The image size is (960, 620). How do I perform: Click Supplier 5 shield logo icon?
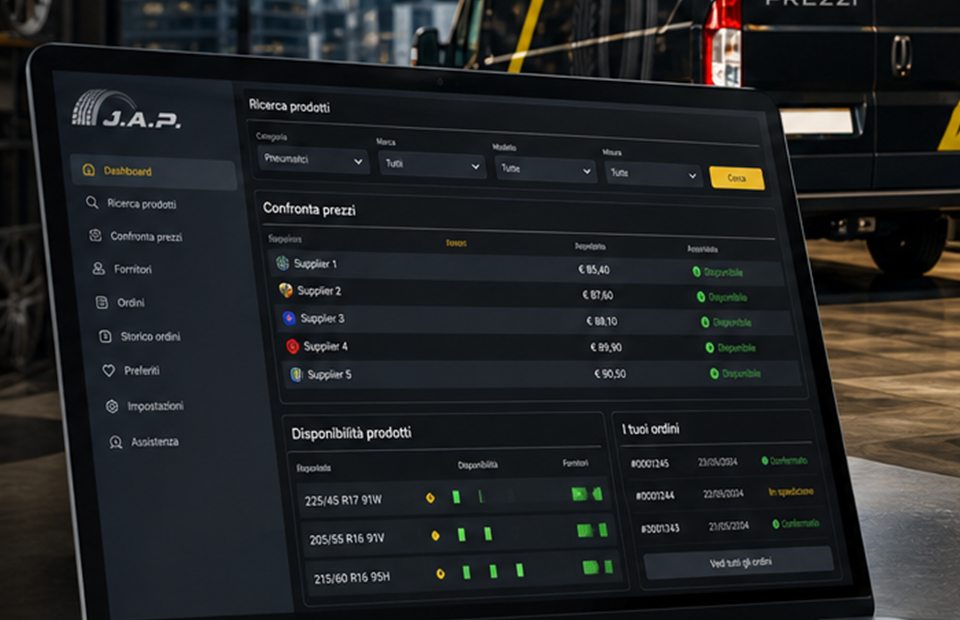click(x=296, y=374)
